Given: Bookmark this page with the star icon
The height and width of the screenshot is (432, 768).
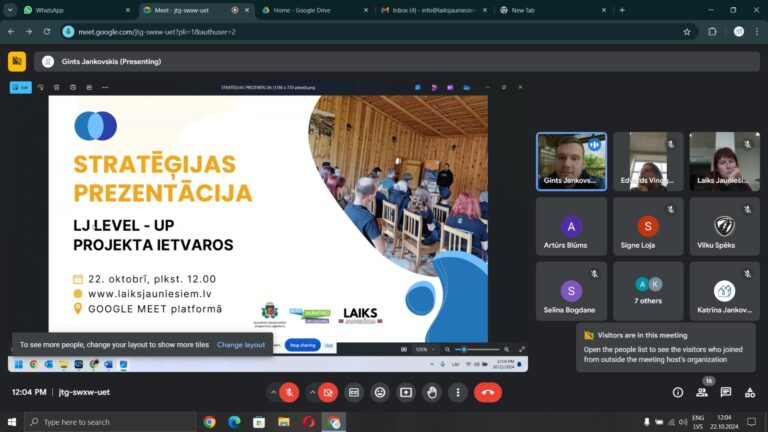Looking at the screenshot, I should pyautogui.click(x=687, y=31).
